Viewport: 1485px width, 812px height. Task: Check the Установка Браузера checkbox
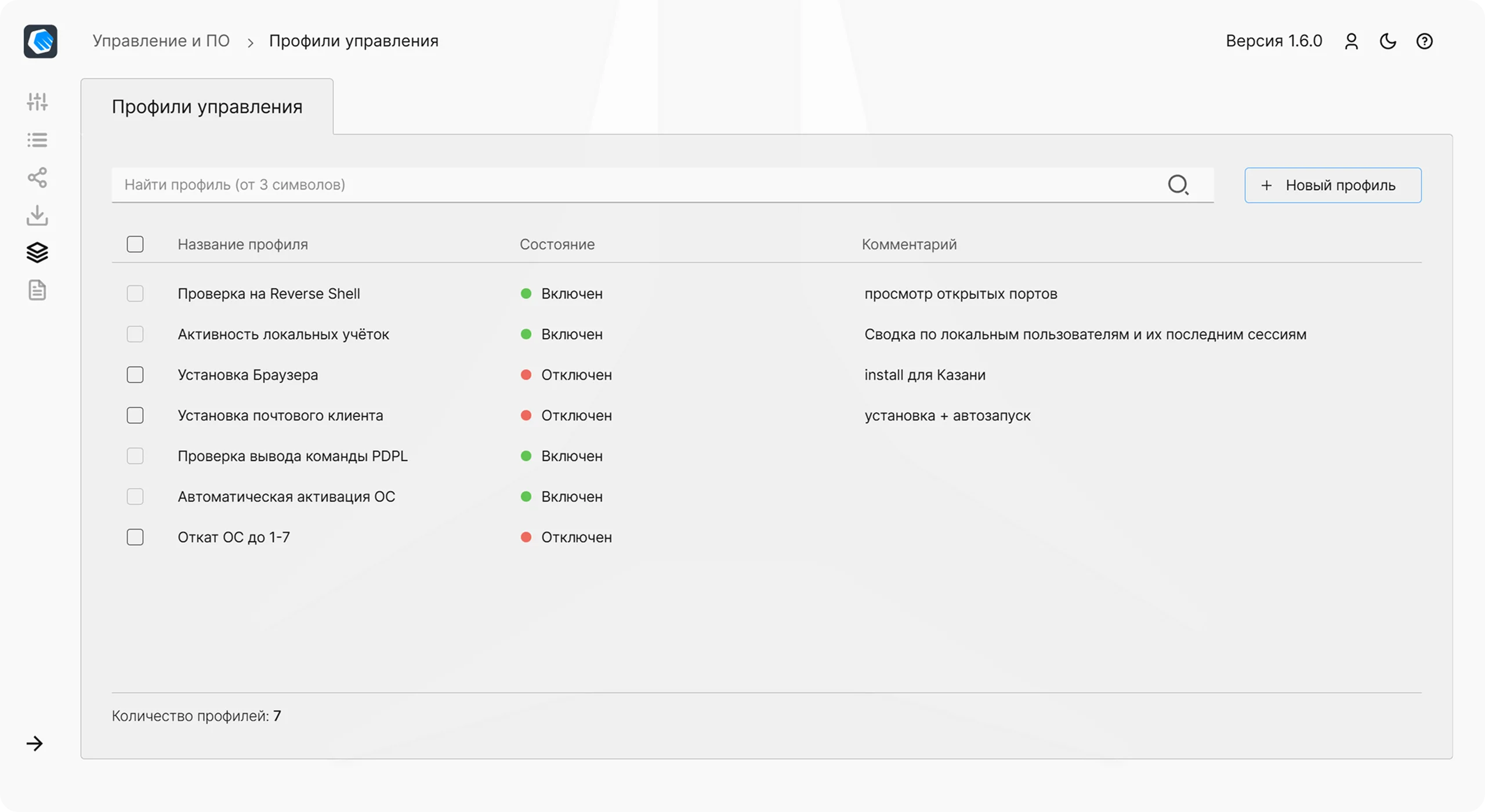tap(135, 375)
